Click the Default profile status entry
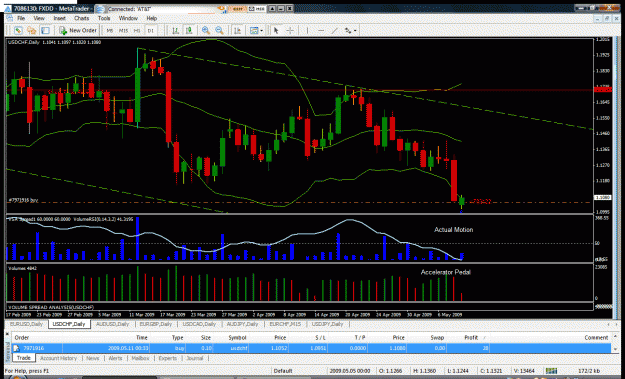625x379 pixels. tap(283, 371)
